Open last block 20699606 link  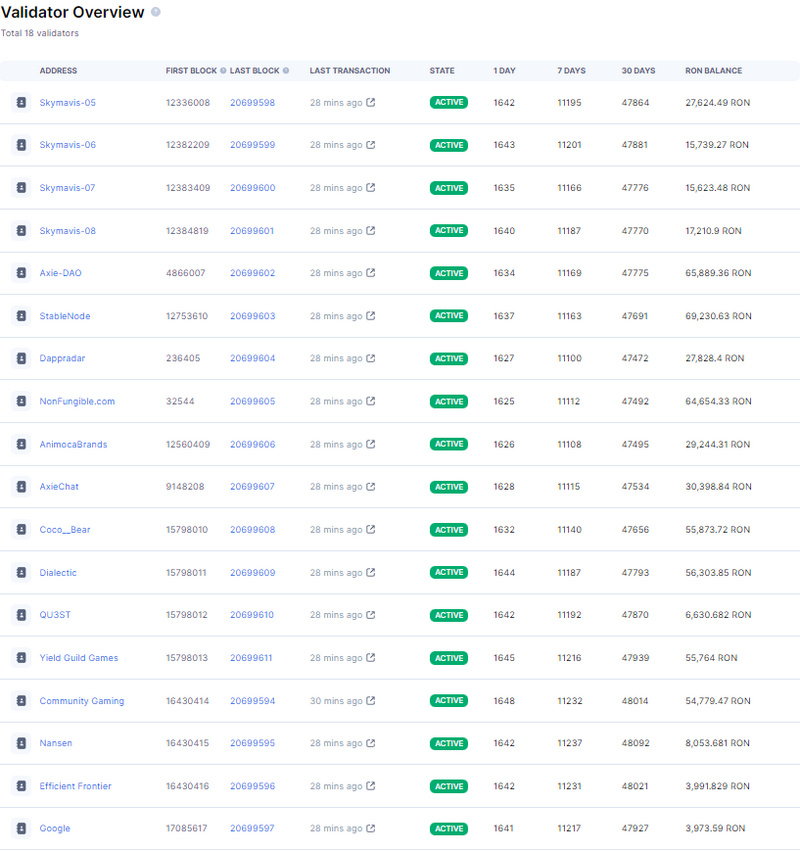point(252,444)
